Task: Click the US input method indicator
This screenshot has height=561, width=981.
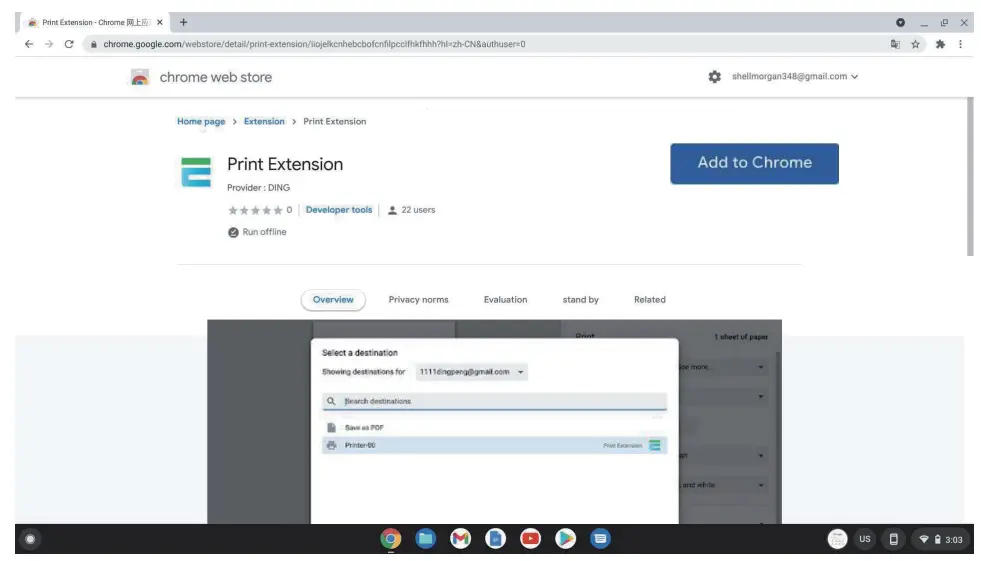Action: click(865, 538)
